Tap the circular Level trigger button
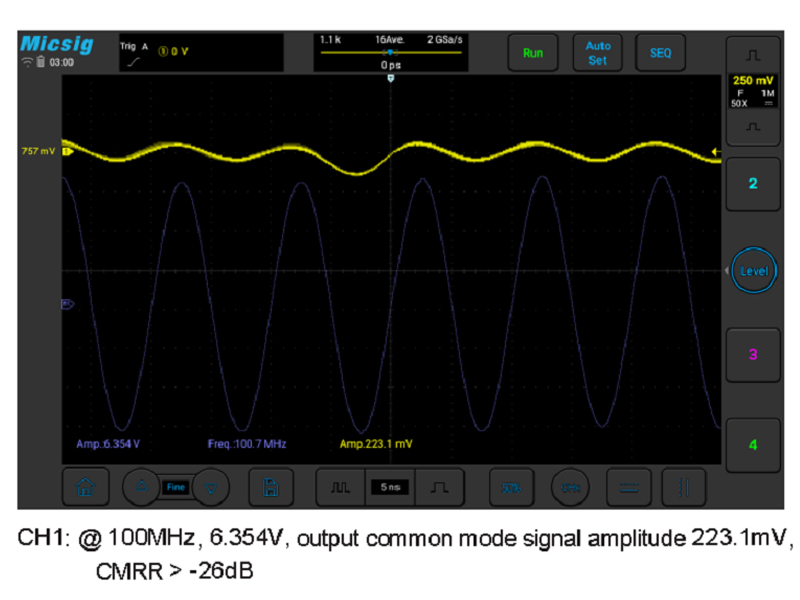The width and height of the screenshot is (800, 600). coord(753,270)
